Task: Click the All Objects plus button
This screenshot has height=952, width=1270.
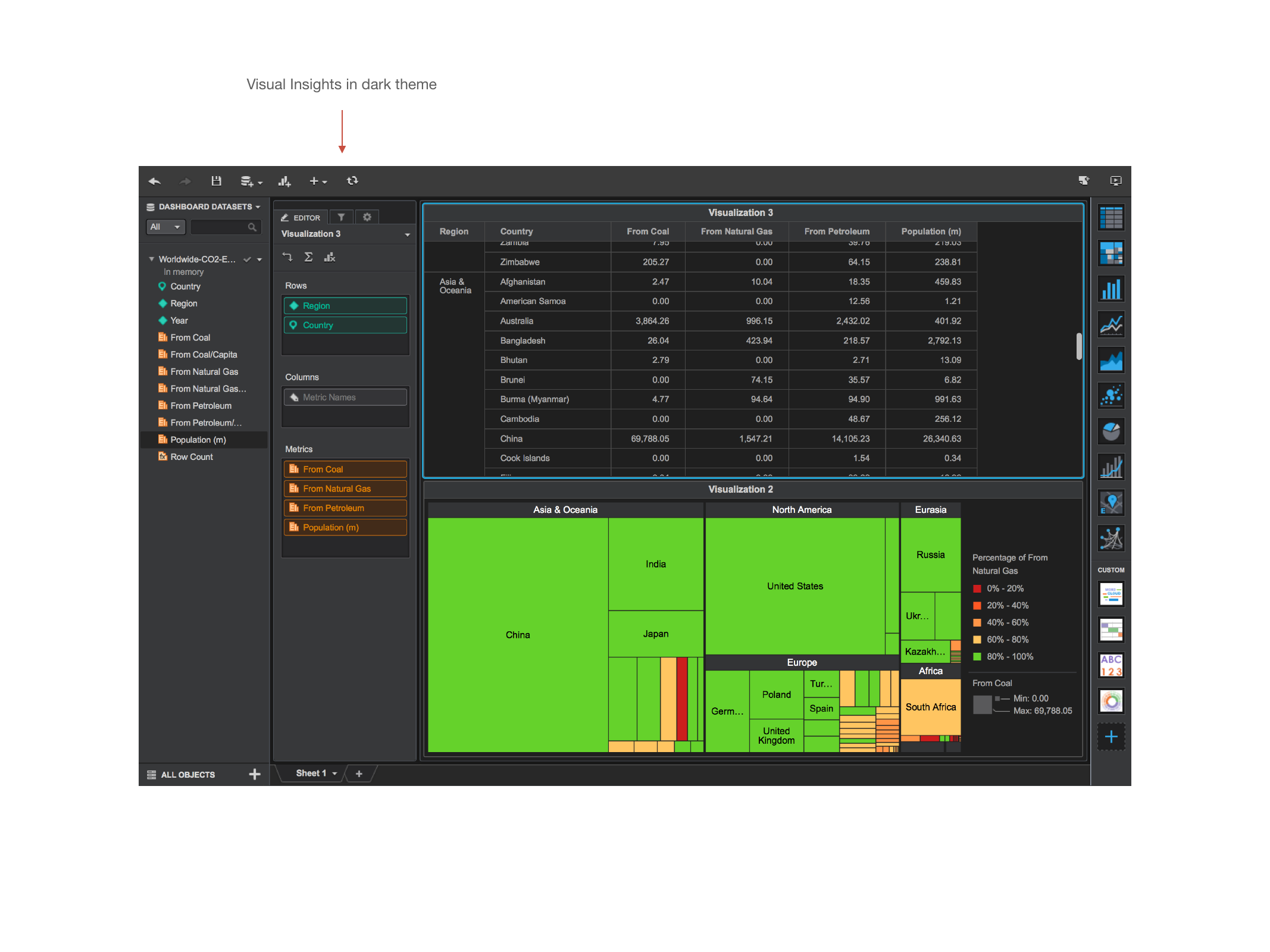Action: [x=255, y=774]
